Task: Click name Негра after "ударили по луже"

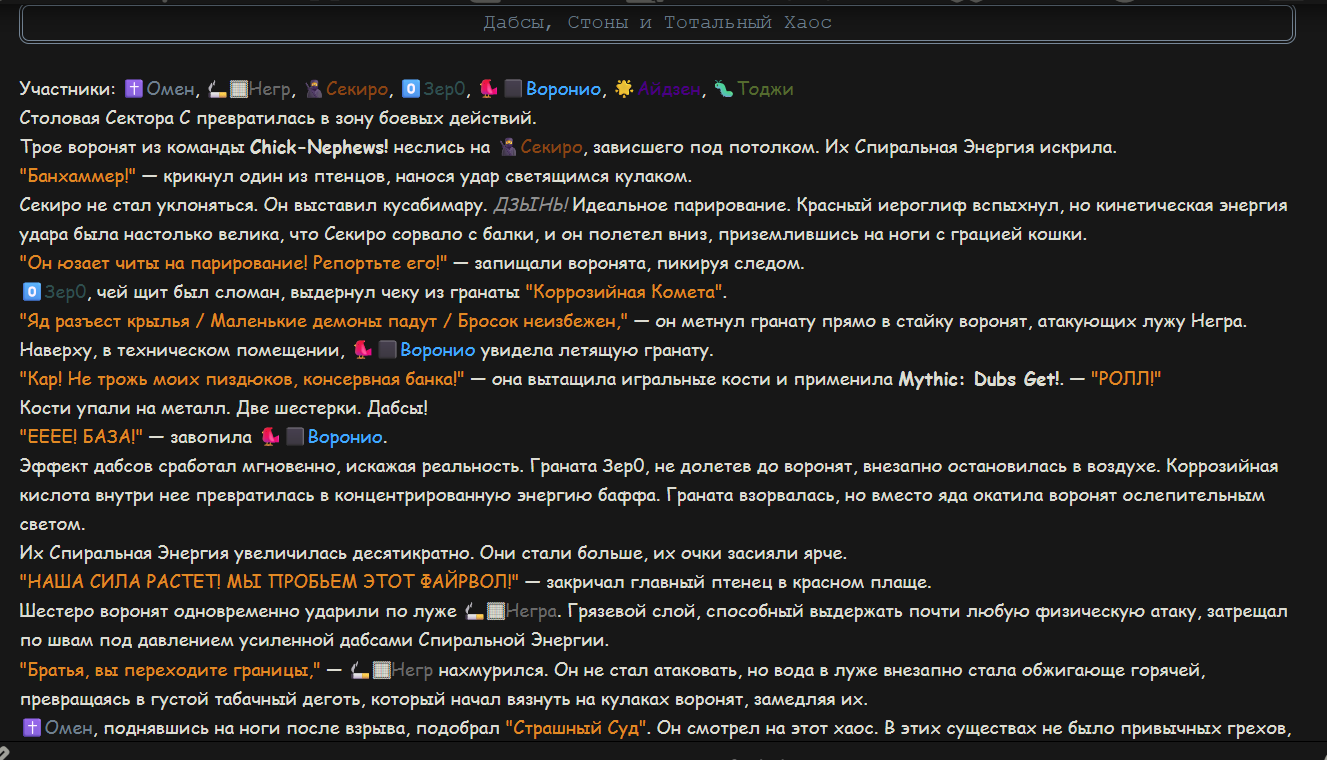Action: 534,612
